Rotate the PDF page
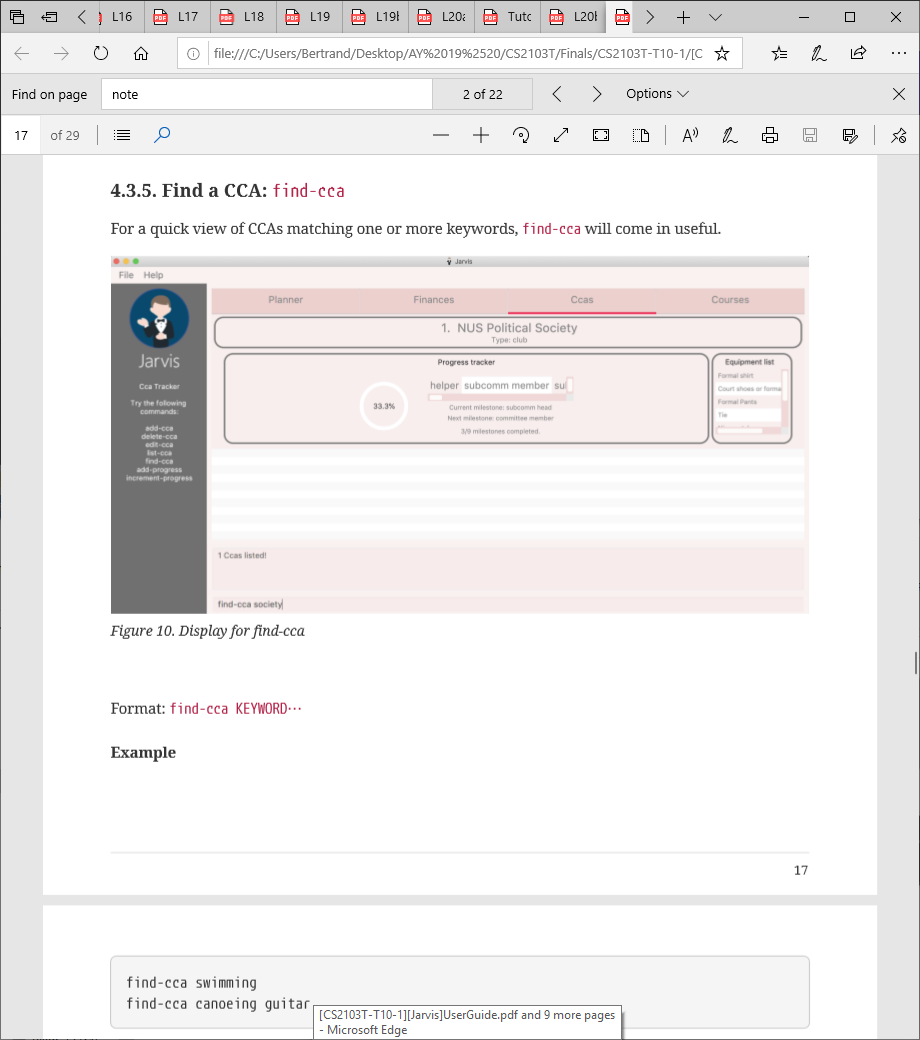 click(x=521, y=135)
